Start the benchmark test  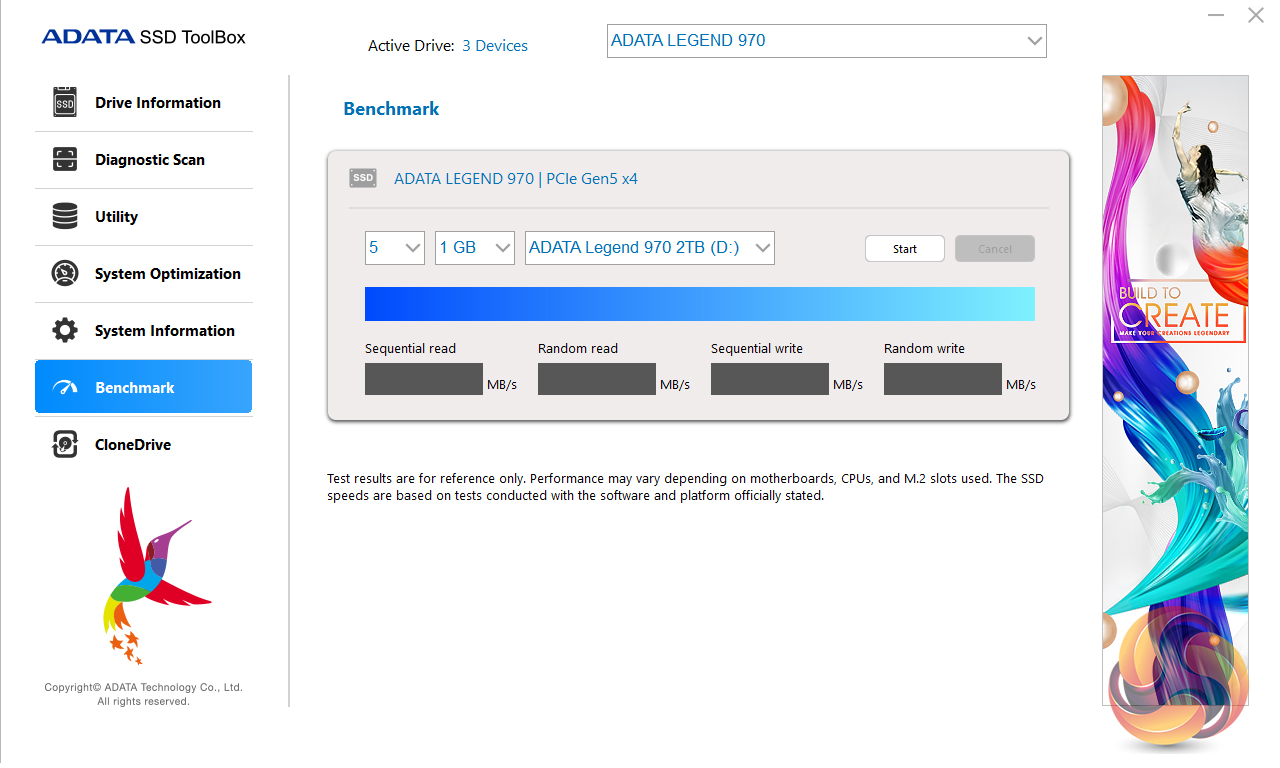click(x=905, y=249)
